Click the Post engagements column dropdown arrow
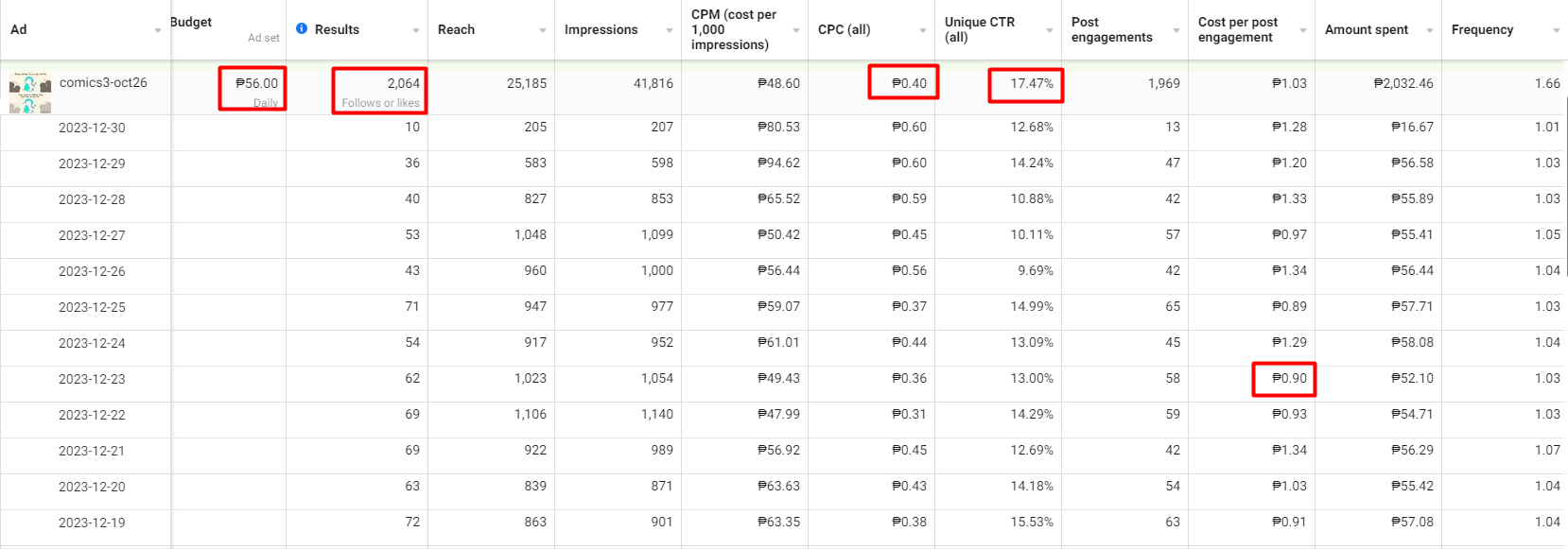Image resolution: width=1568 pixels, height=549 pixels. point(1176,31)
